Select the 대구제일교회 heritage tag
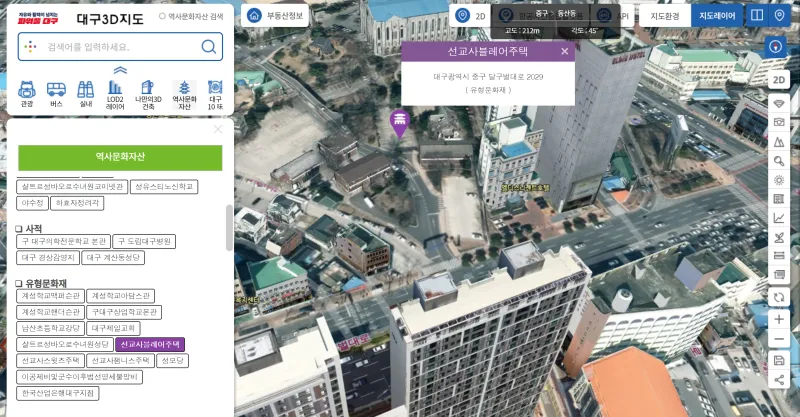 (x=111, y=328)
